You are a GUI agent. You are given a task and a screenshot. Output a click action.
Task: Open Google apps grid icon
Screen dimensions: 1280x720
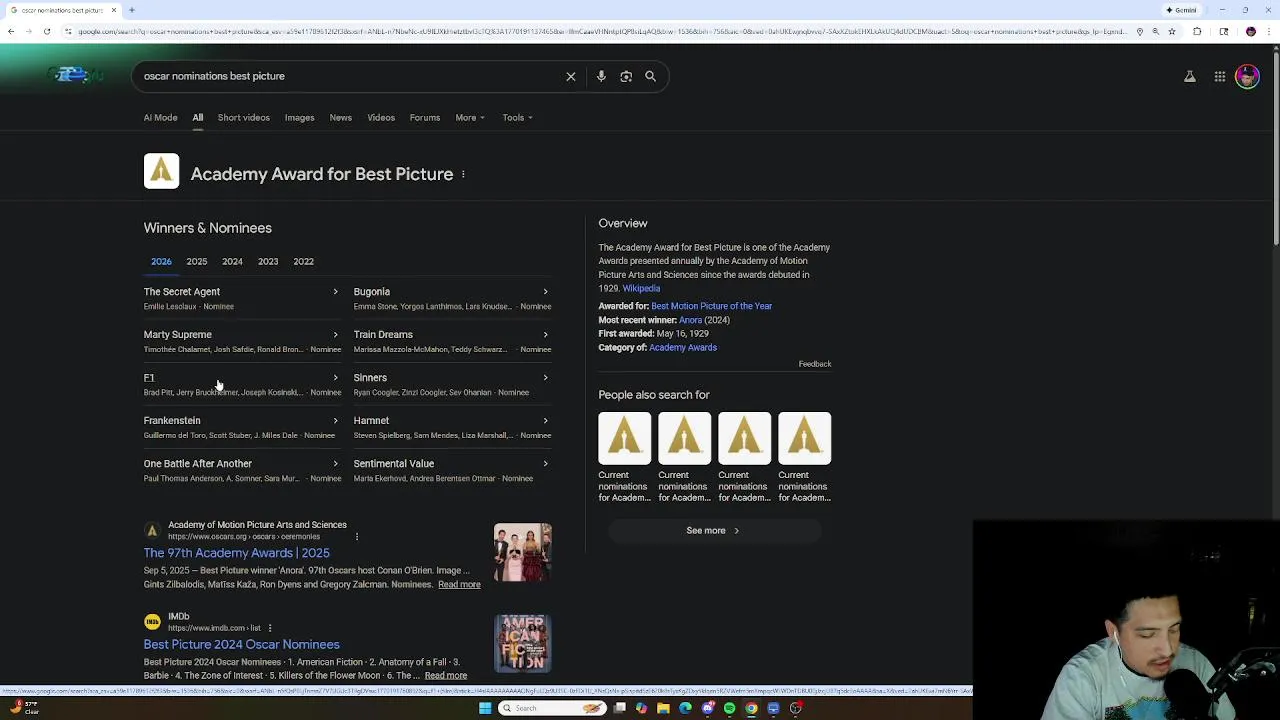(1220, 76)
